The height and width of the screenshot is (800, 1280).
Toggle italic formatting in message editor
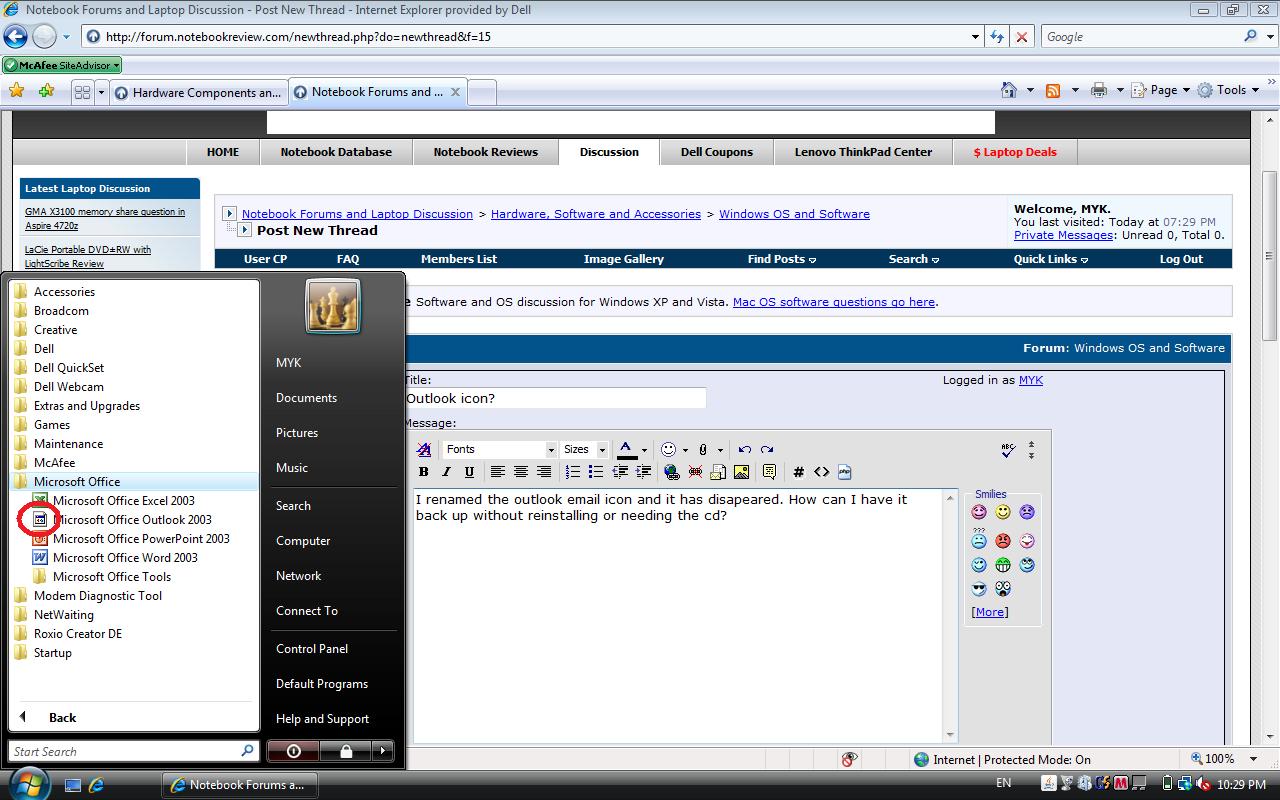pos(446,472)
